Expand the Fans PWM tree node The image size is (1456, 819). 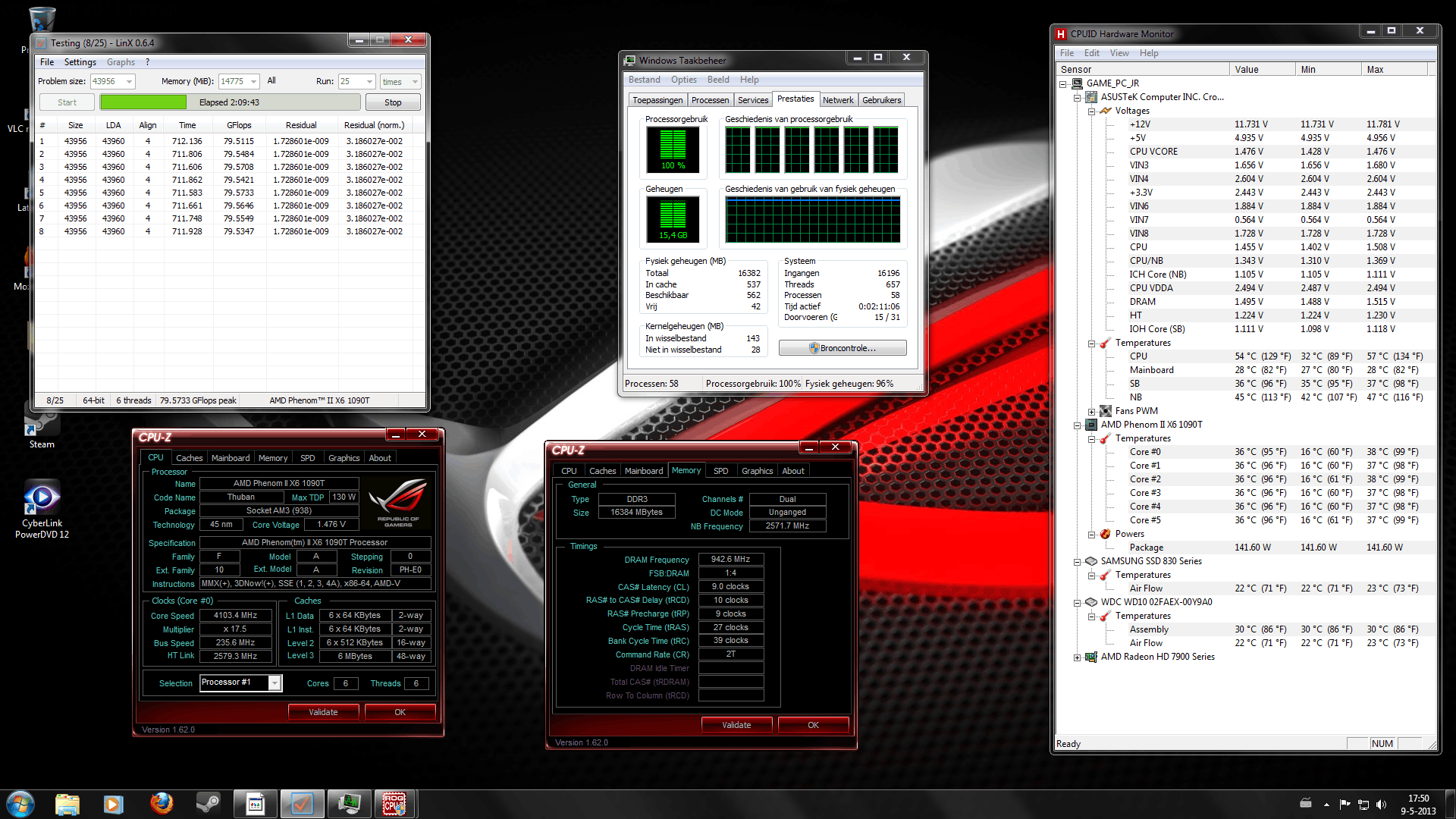(1091, 411)
